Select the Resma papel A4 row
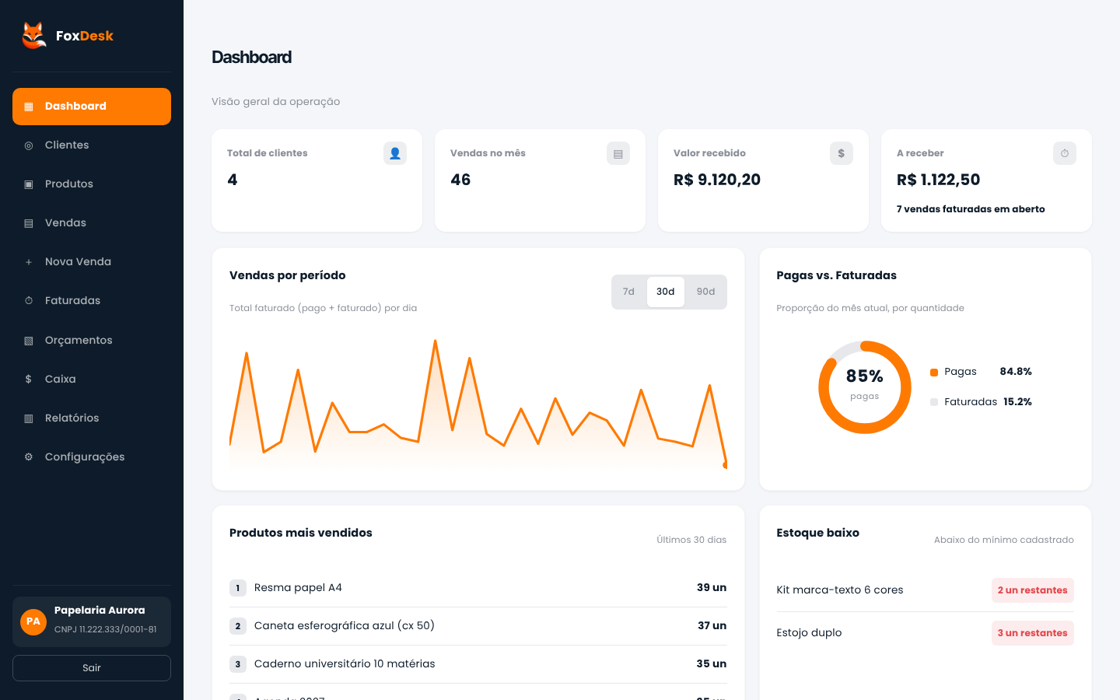The image size is (1120, 700). coord(478,588)
